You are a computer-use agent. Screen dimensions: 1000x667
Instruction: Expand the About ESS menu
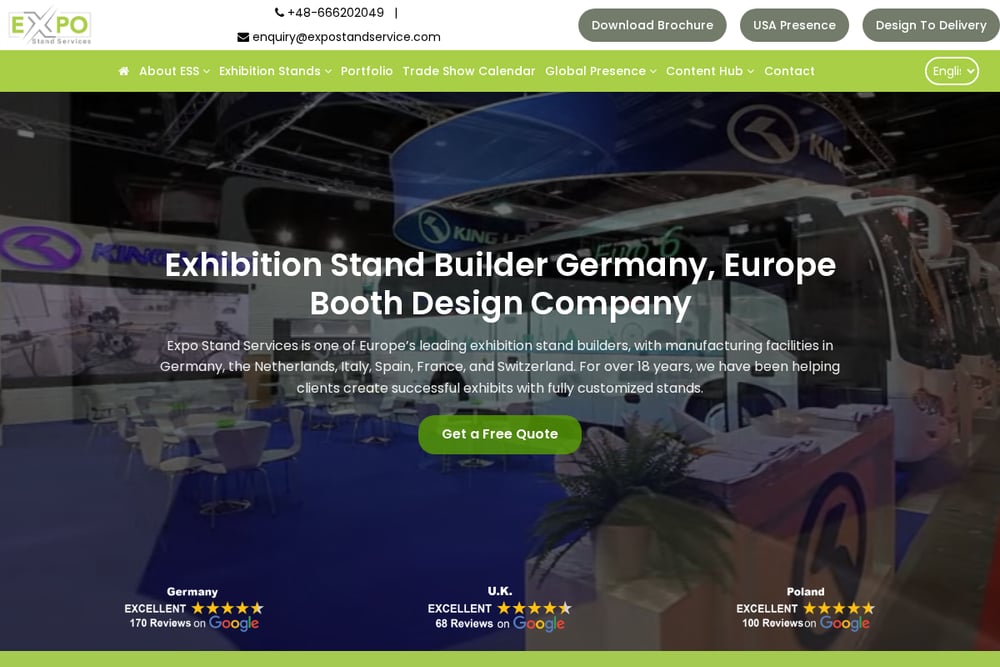tap(174, 71)
